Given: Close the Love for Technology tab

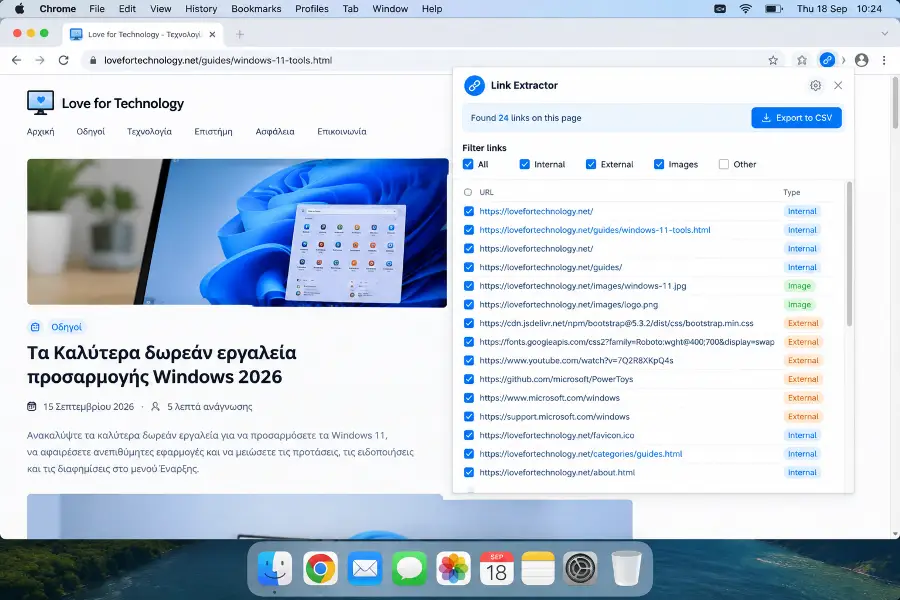Looking at the screenshot, I should tap(212, 34).
